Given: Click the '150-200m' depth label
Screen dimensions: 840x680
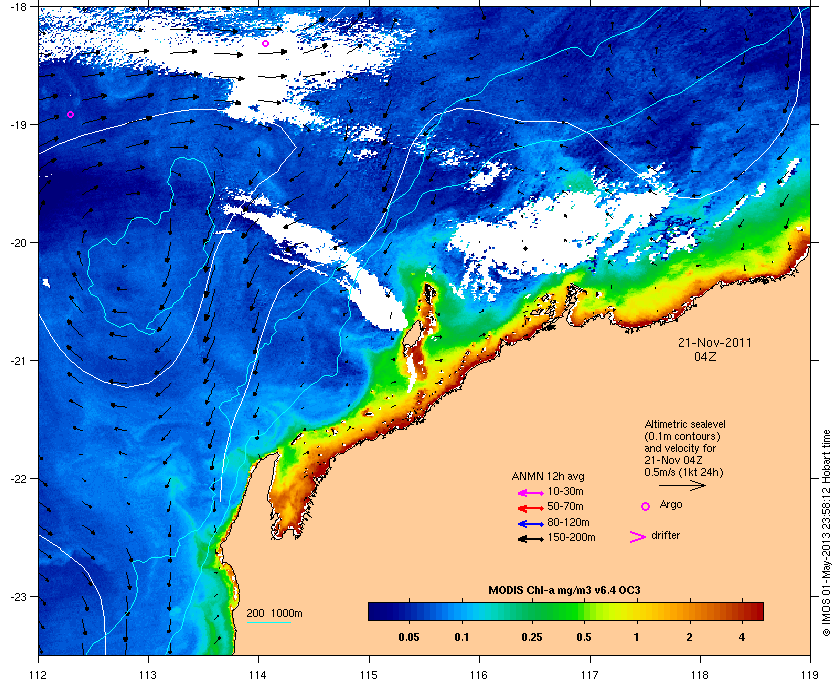Looking at the screenshot, I should pyautogui.click(x=571, y=537).
